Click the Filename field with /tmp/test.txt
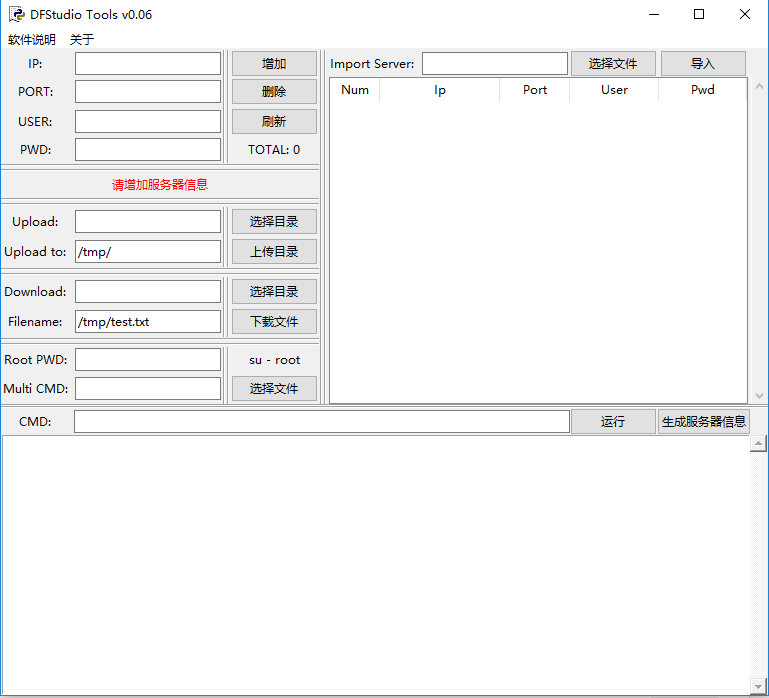 148,322
